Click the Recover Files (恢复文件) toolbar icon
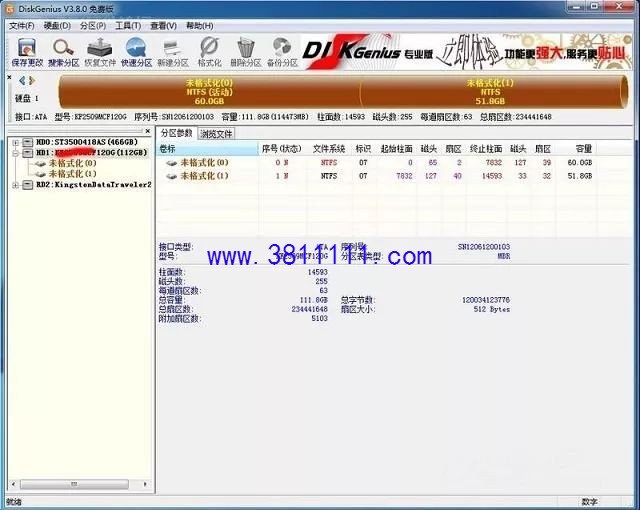Viewport: 640px width, 510px height. [100, 48]
